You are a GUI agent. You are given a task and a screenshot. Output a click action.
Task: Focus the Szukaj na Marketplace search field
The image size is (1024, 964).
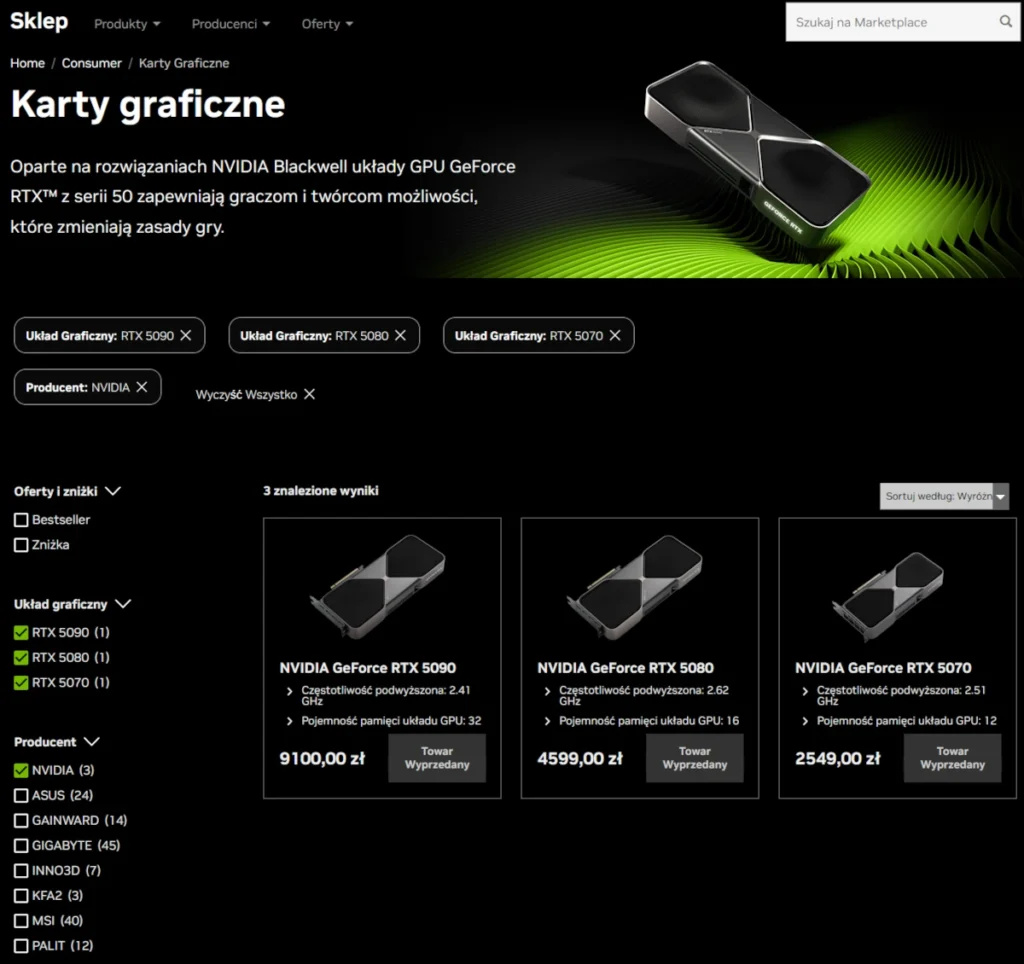(890, 22)
